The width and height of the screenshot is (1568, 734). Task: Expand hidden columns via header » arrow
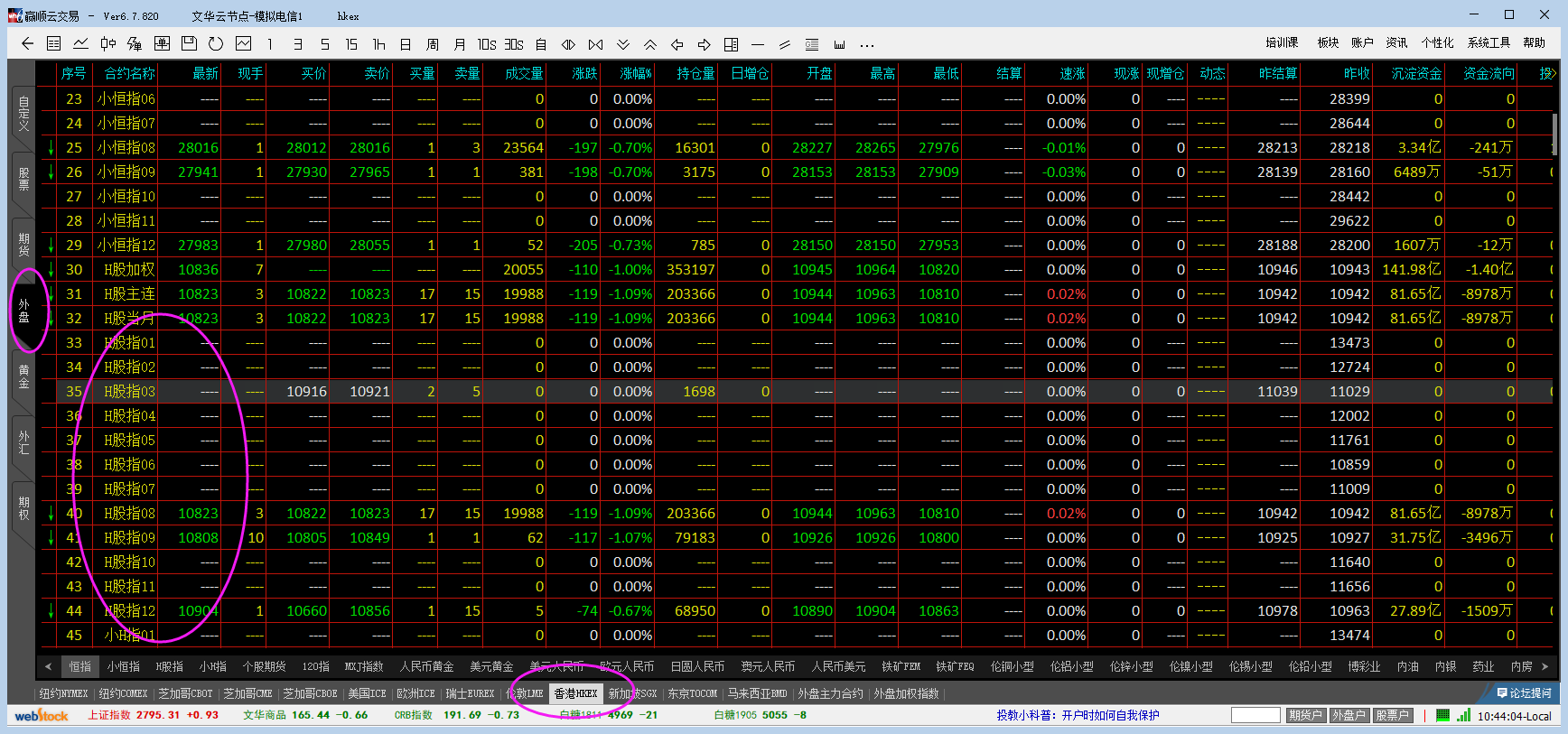pos(1547,73)
